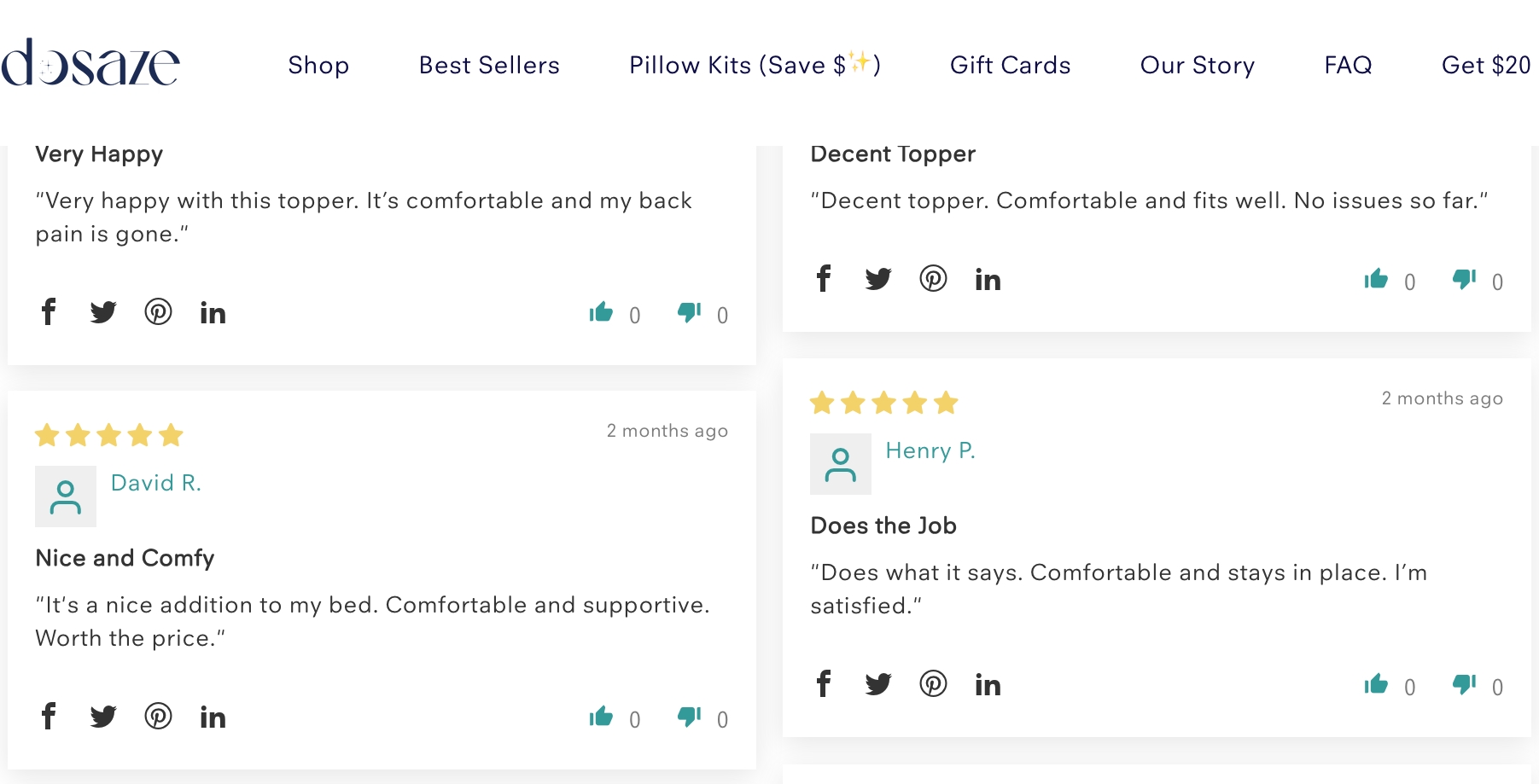Image resolution: width=1539 pixels, height=784 pixels.
Task: Share Henry P.'s review on Facebook
Action: 823,683
